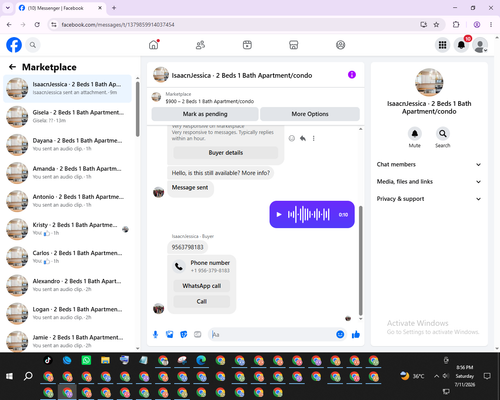The height and width of the screenshot is (400, 500).
Task: Reload the page
Action: tap(37, 24)
